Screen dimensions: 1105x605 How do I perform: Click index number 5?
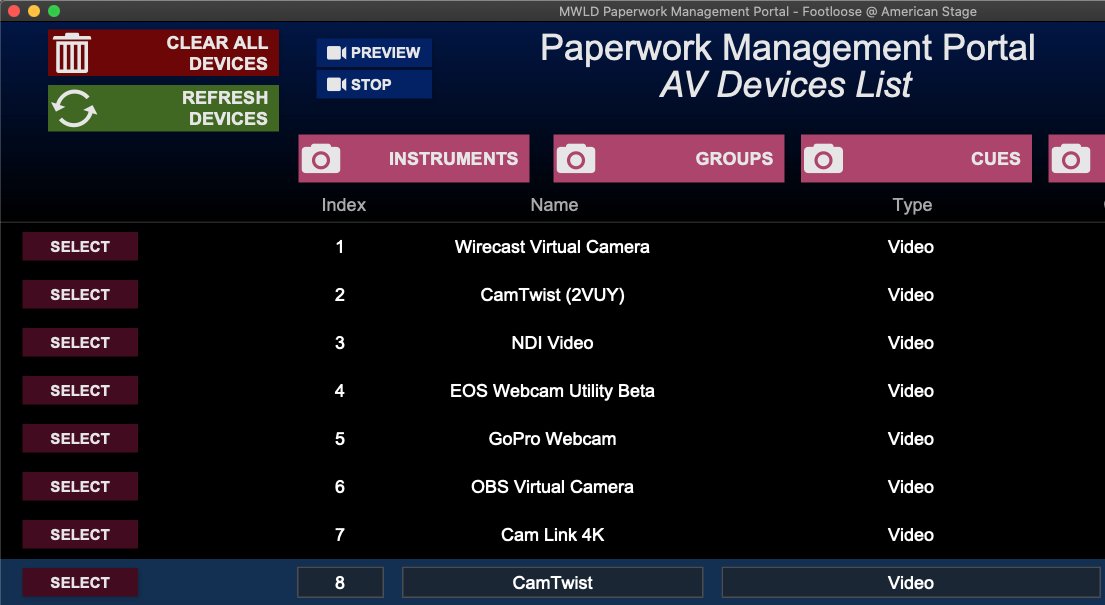(x=340, y=439)
